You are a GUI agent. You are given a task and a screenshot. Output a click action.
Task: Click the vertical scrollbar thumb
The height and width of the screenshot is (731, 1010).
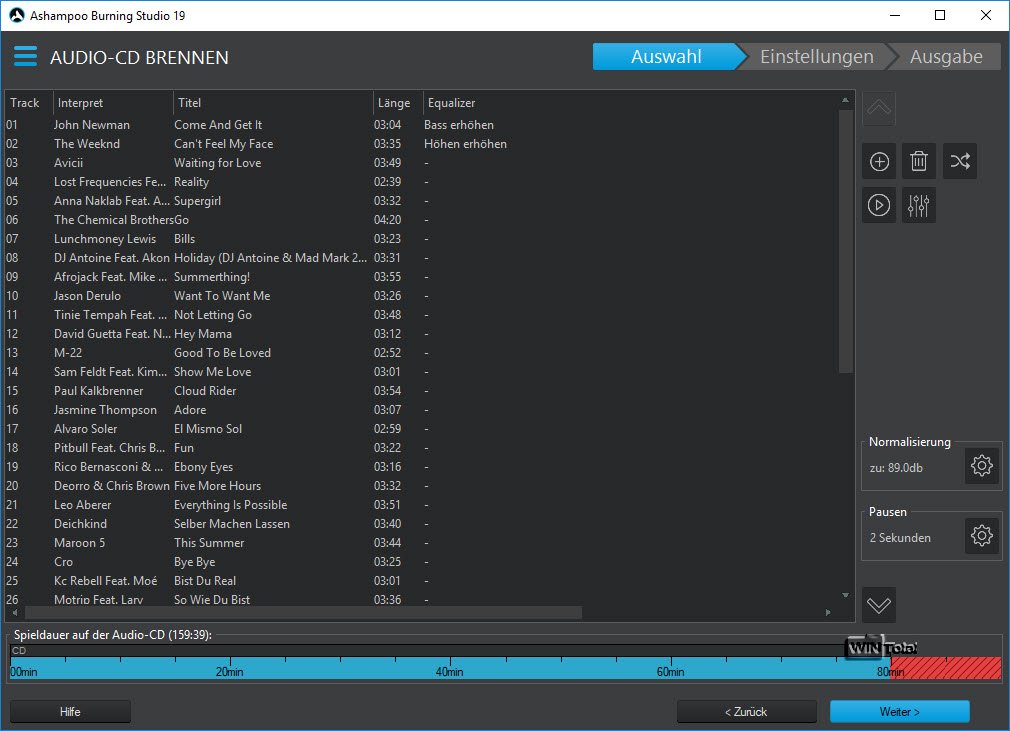(845, 240)
